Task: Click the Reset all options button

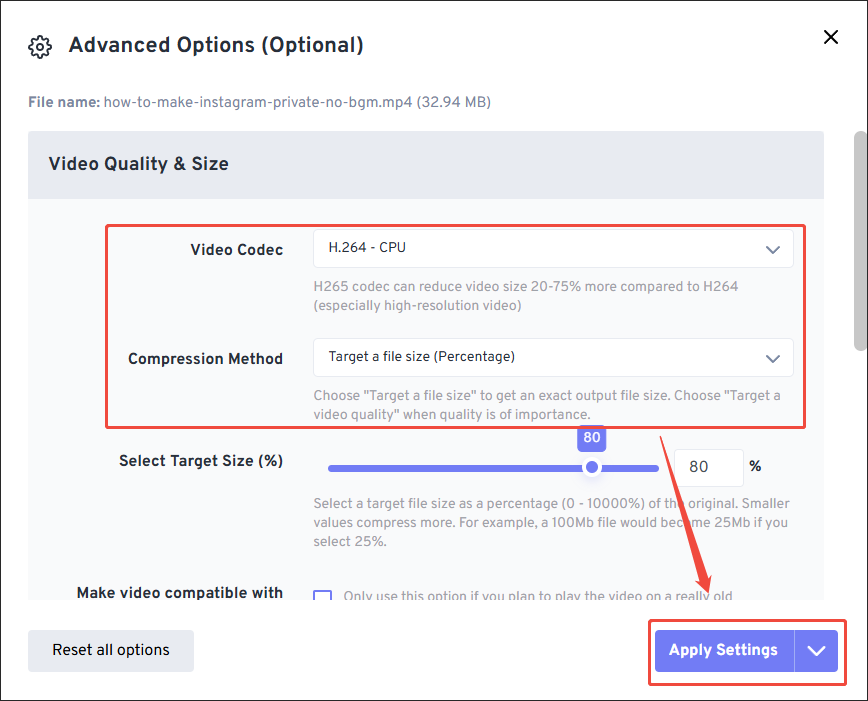Action: click(x=110, y=650)
